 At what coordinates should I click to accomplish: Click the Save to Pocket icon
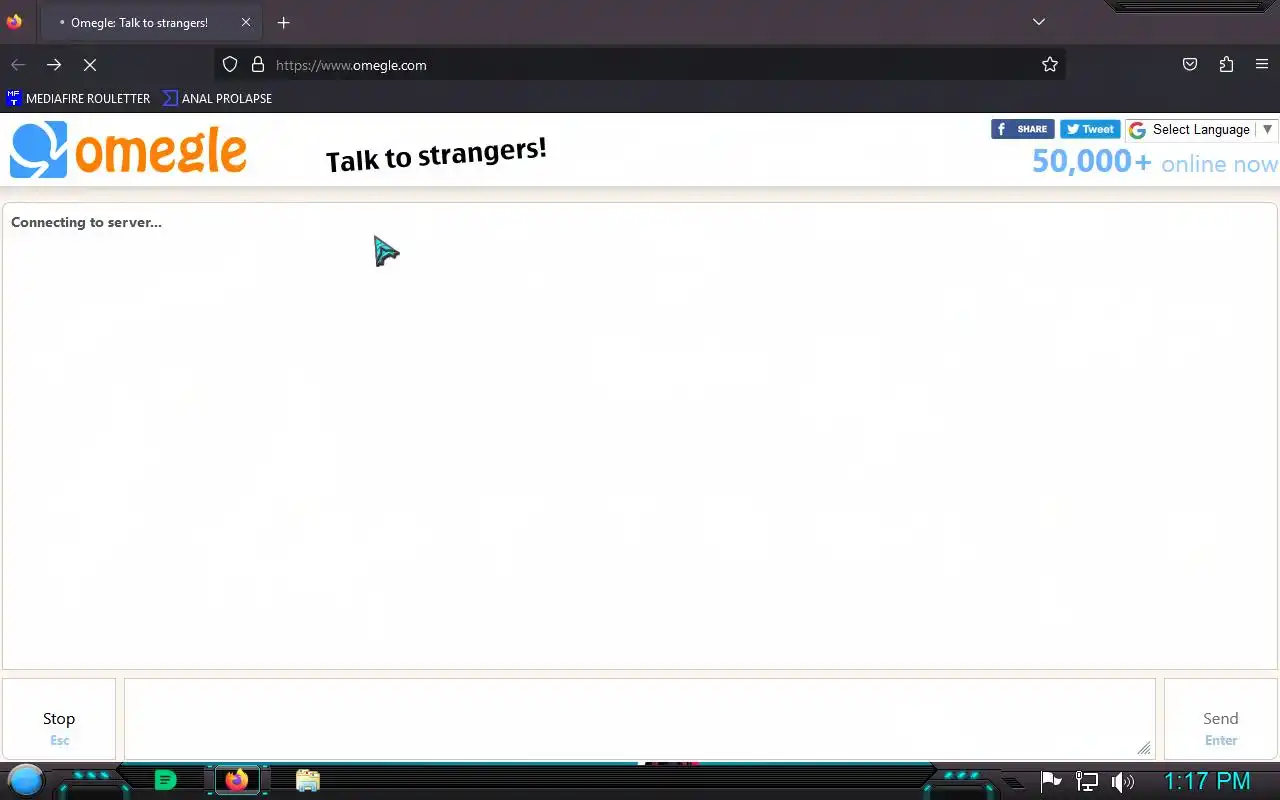pyautogui.click(x=1190, y=65)
